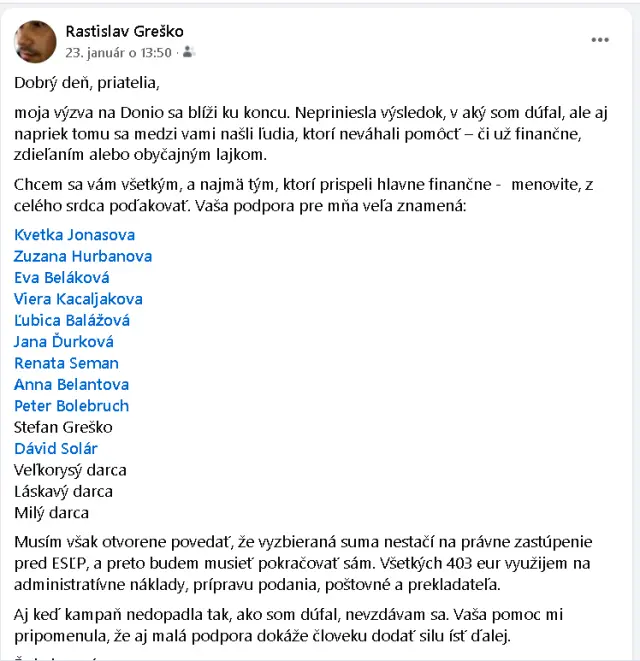Click the Láskavý darca line
The image size is (640, 661).
coord(63,491)
